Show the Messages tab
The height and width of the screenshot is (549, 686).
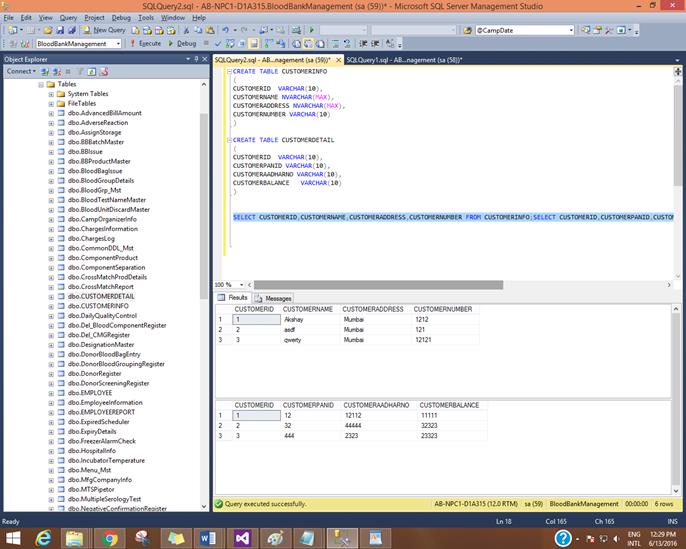pyautogui.click(x=274, y=298)
